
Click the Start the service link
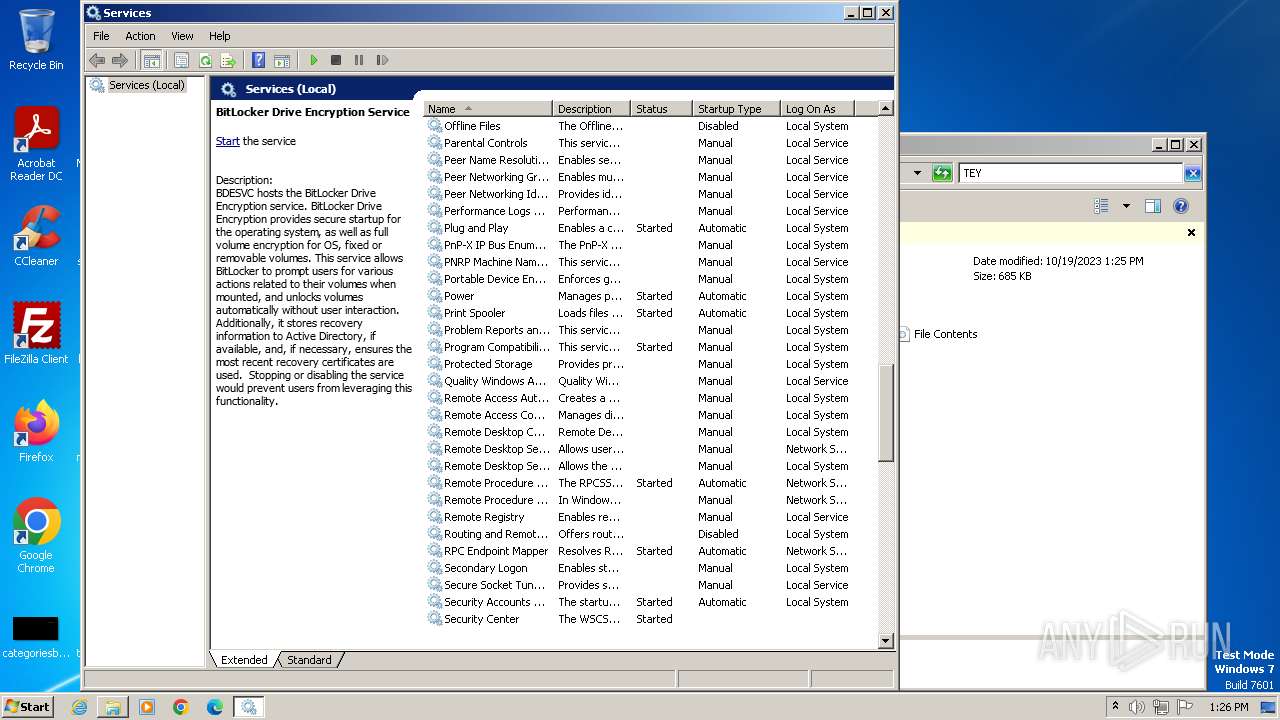pos(227,141)
